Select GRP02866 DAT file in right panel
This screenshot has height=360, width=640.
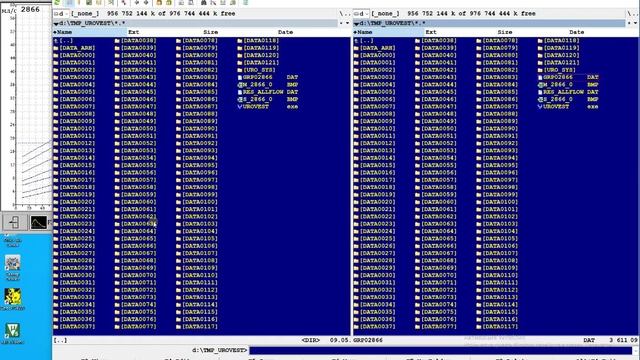[x=568, y=77]
